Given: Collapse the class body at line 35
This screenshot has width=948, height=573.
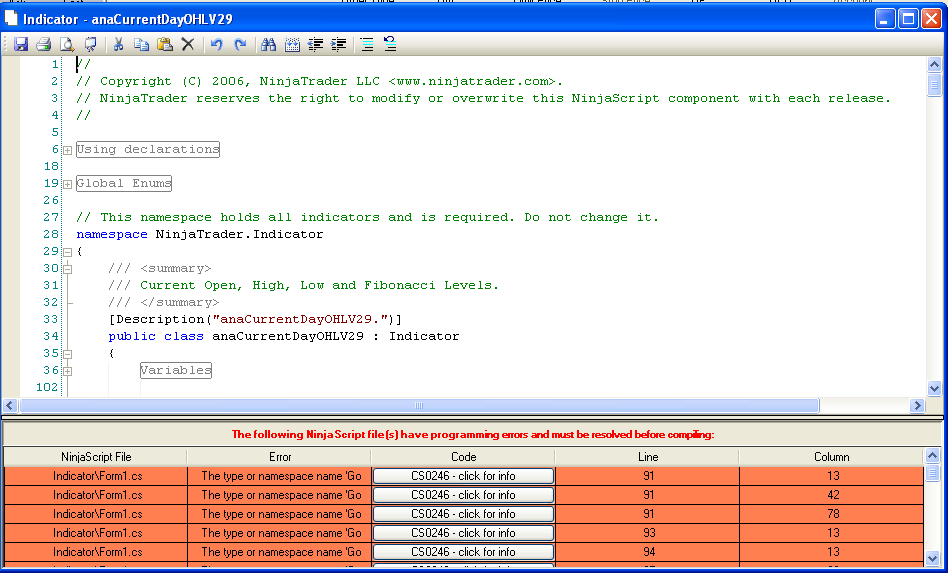Looking at the screenshot, I should pyautogui.click(x=68, y=354).
